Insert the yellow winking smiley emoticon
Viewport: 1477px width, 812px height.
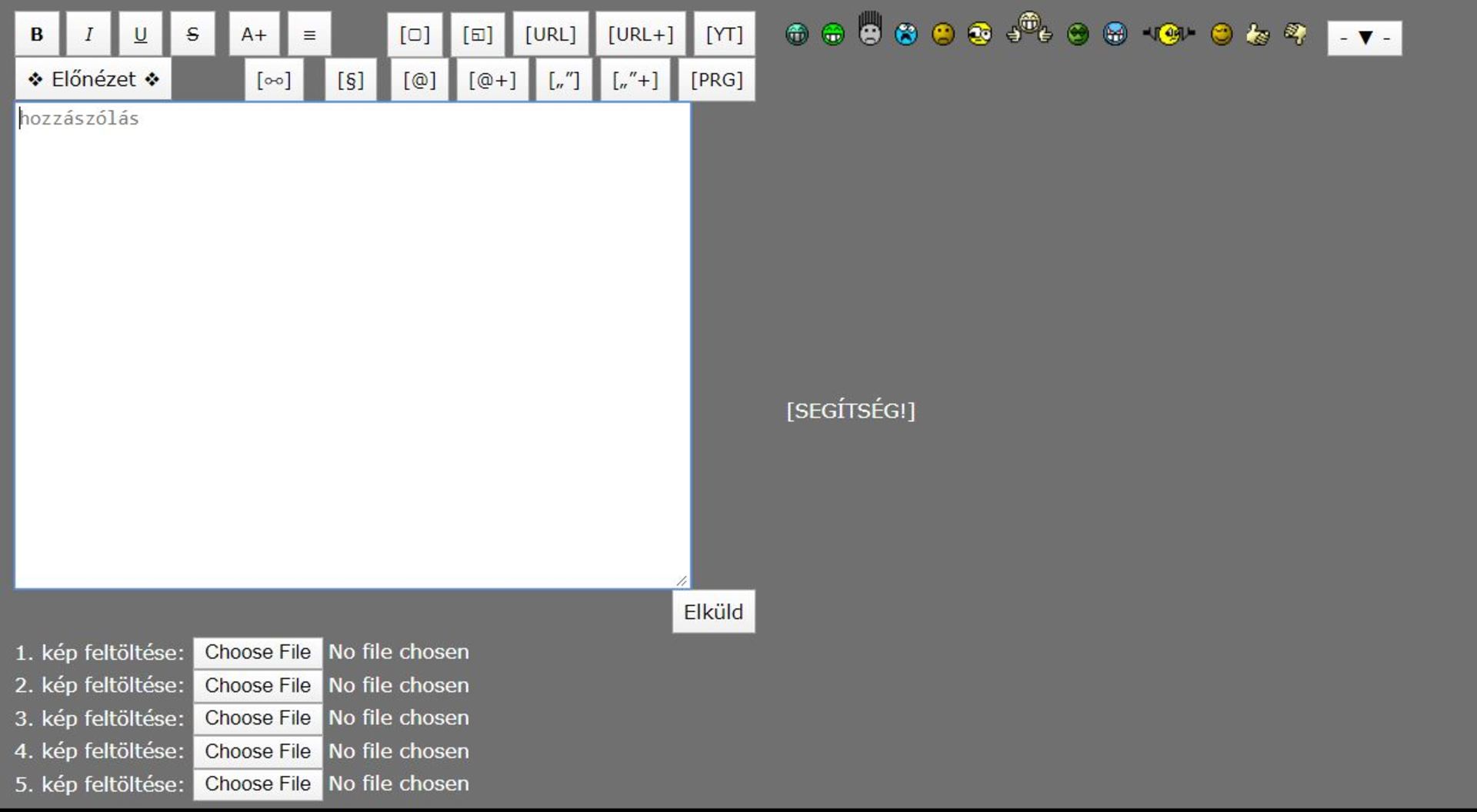coord(1221,35)
